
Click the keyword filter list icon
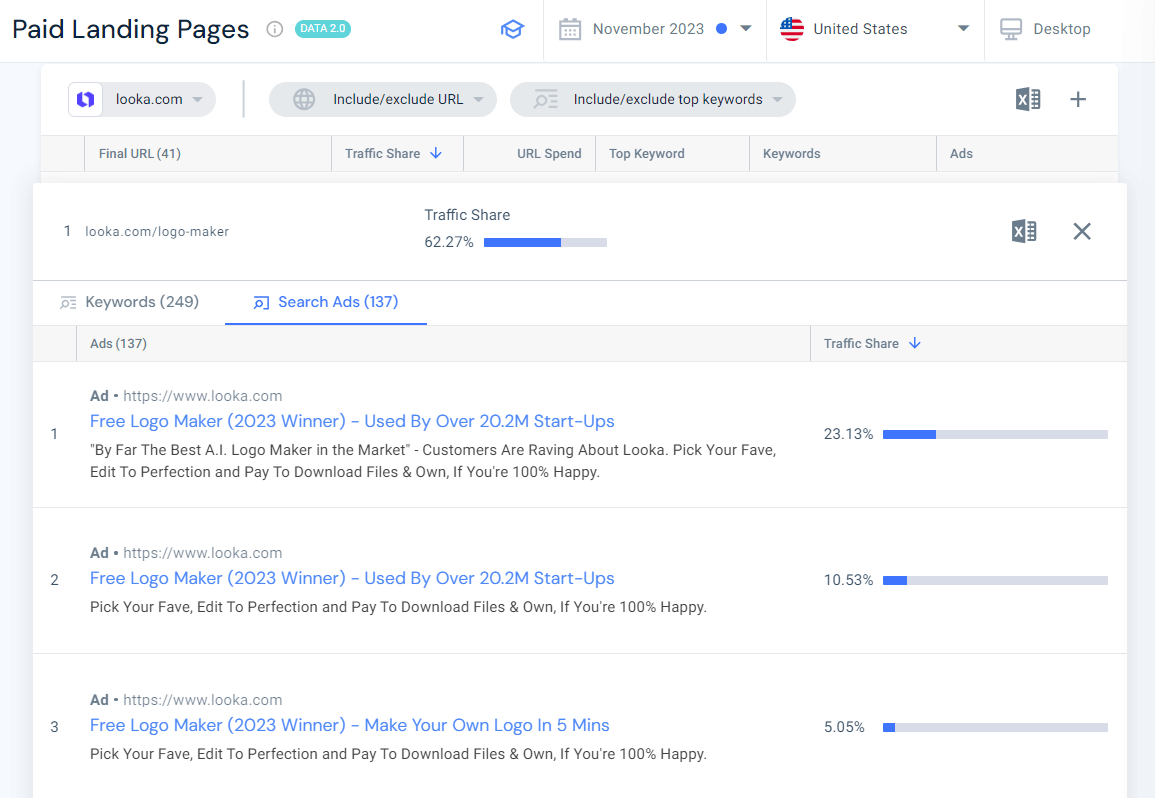(x=546, y=99)
